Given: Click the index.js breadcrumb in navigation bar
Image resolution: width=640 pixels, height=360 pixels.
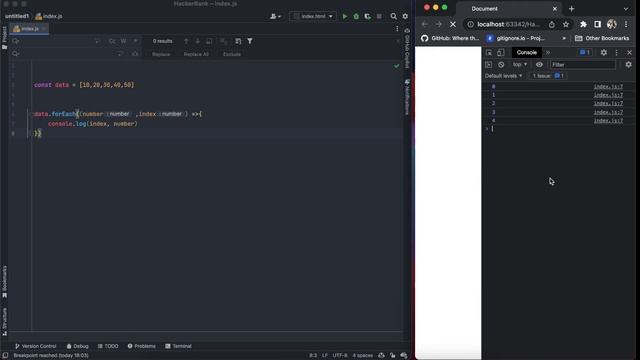Looking at the screenshot, I should click(49, 16).
